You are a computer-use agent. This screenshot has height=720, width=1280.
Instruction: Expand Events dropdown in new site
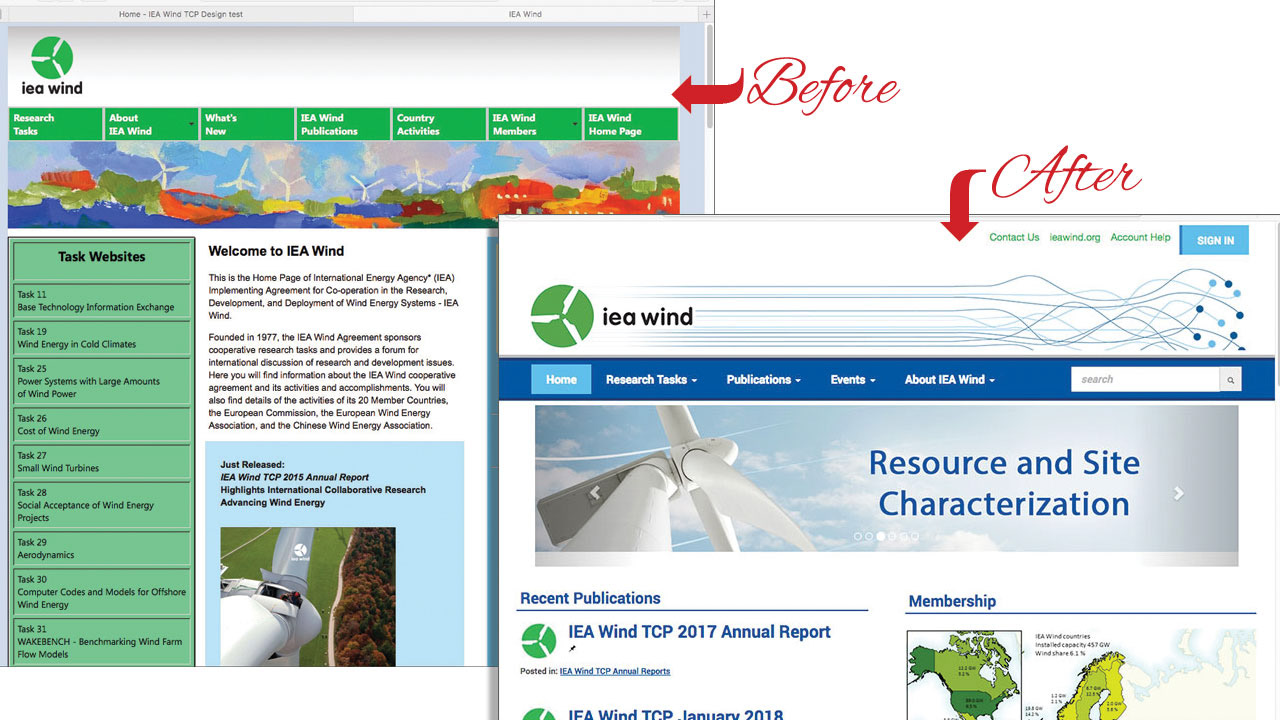pos(852,380)
